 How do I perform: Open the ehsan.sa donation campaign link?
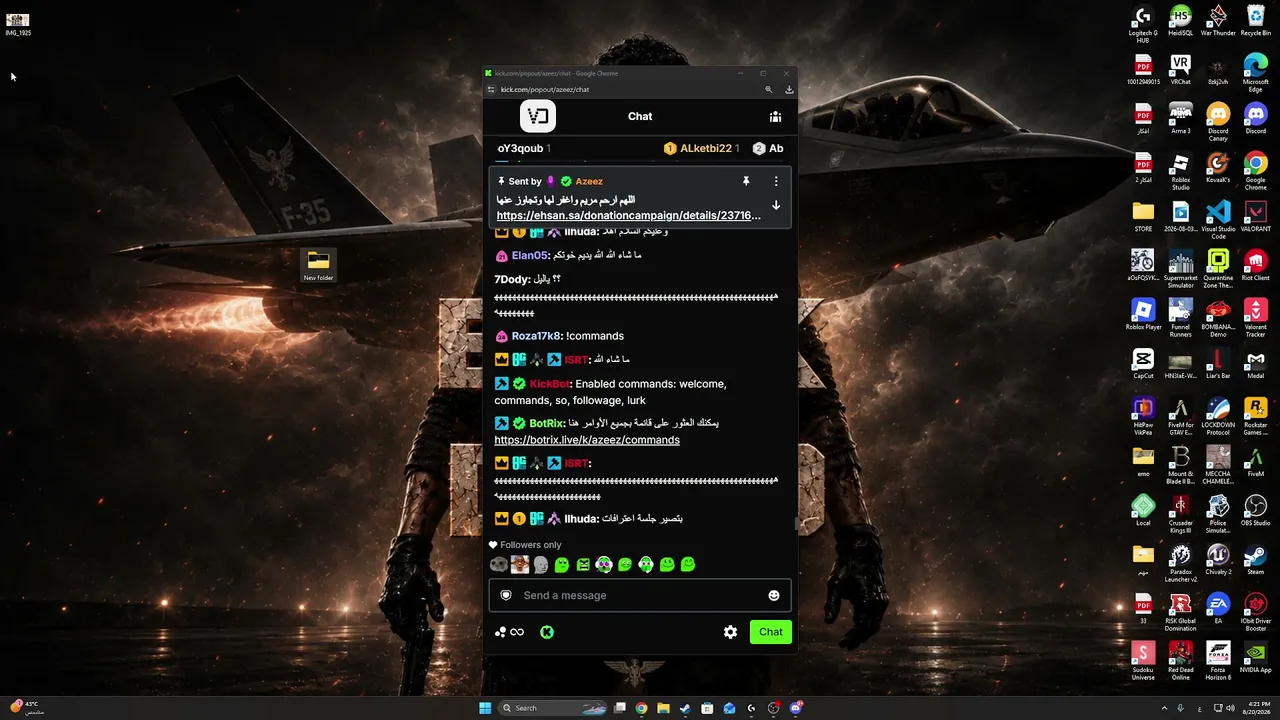tap(628, 215)
